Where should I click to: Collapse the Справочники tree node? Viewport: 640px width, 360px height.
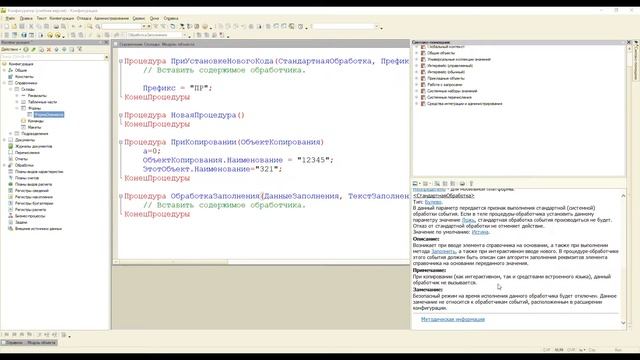[4, 83]
